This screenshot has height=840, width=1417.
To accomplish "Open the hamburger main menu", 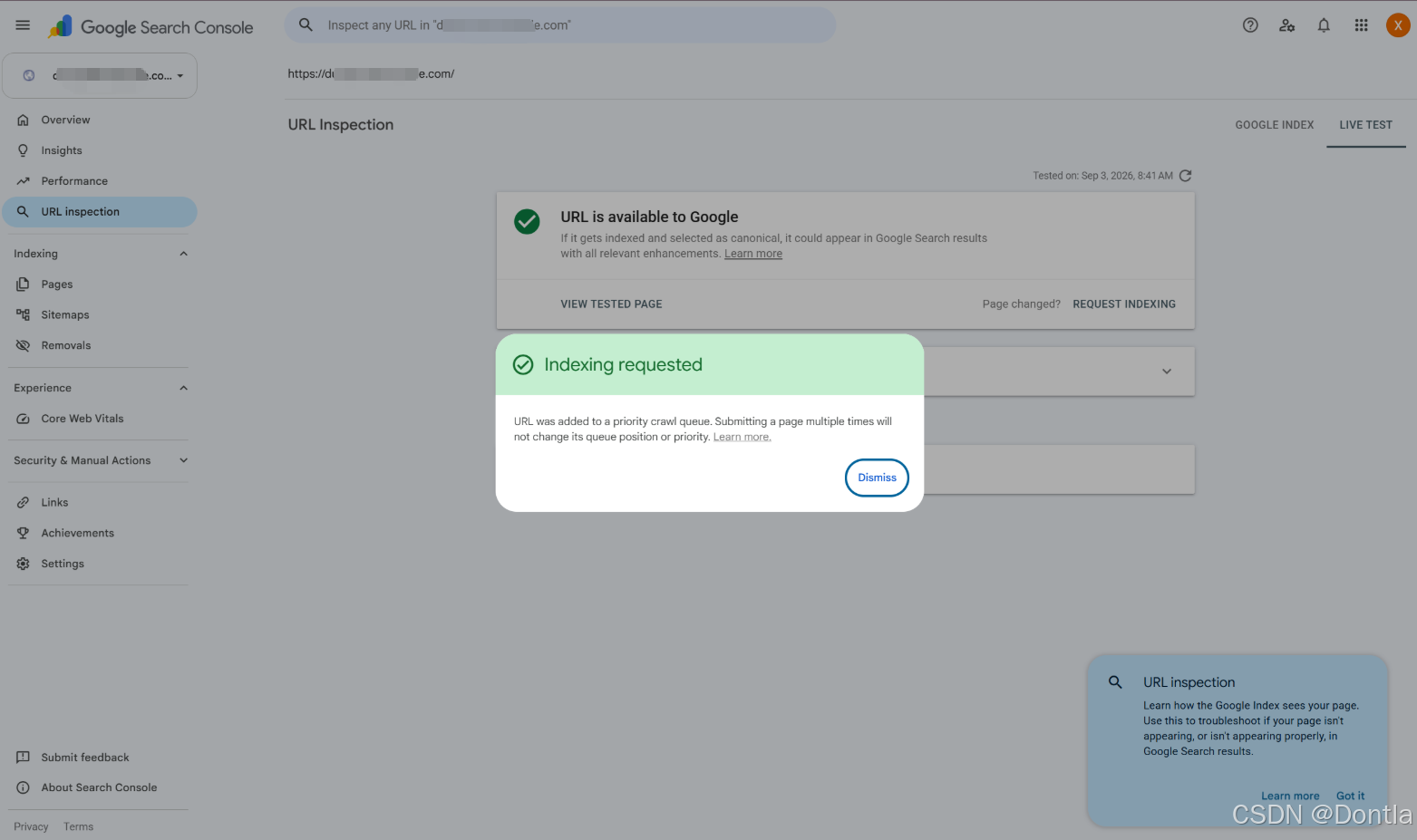I will [x=23, y=25].
